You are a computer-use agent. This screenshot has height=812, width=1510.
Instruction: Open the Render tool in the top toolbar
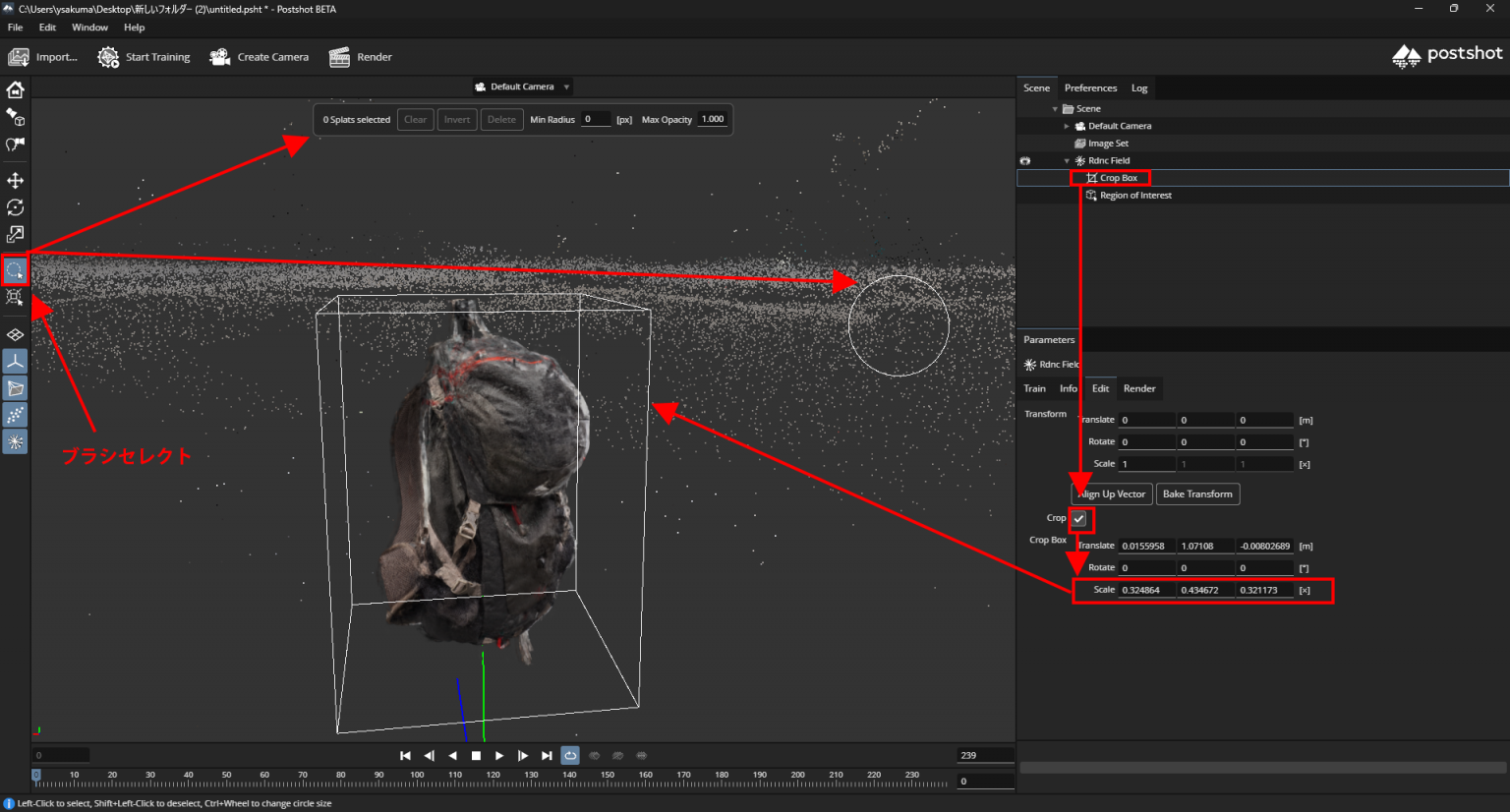pos(361,56)
